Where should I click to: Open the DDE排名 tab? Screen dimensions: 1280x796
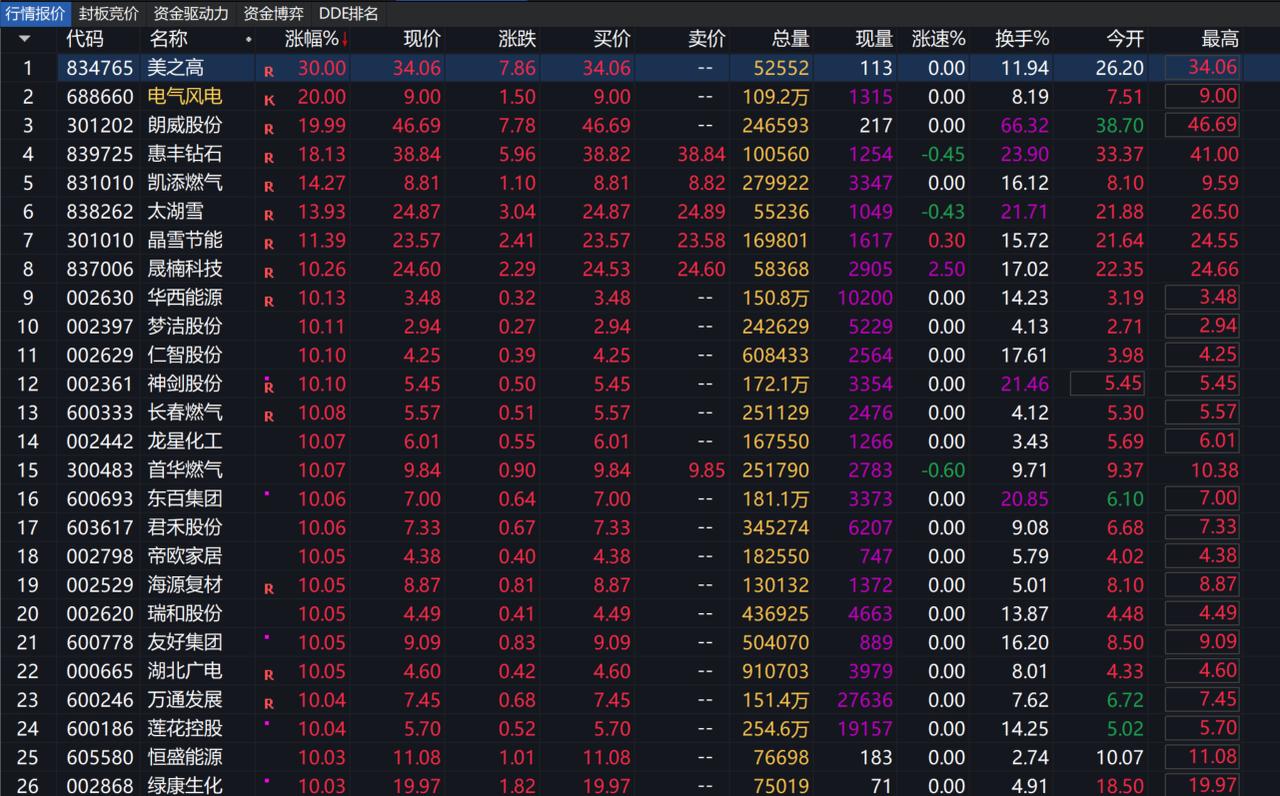(x=349, y=13)
